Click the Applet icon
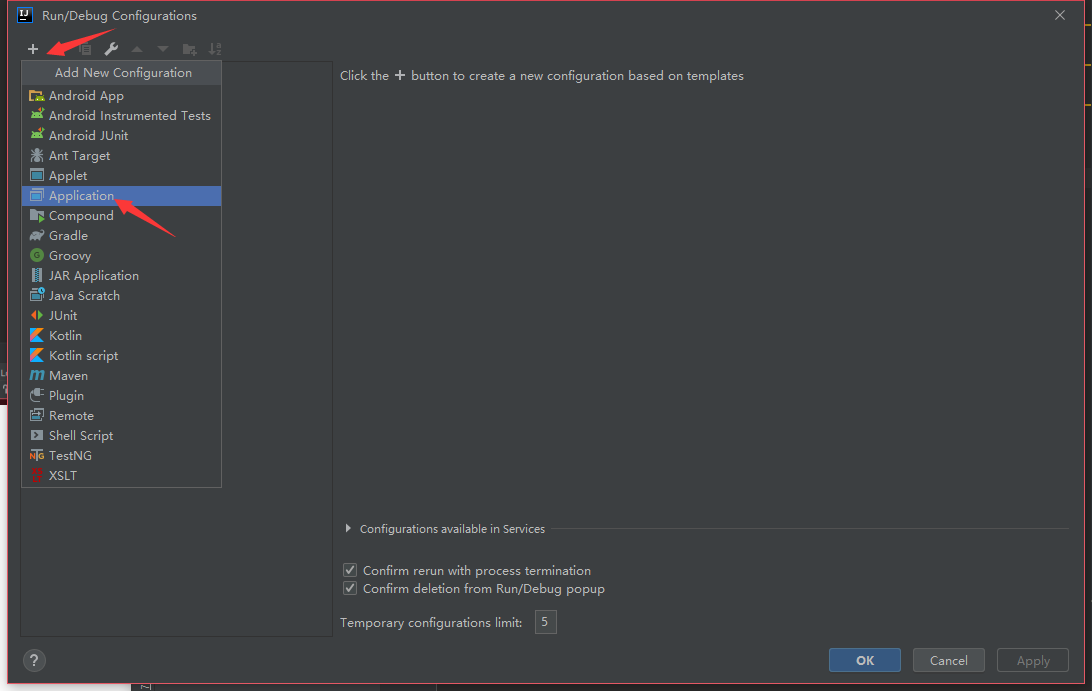 (37, 175)
